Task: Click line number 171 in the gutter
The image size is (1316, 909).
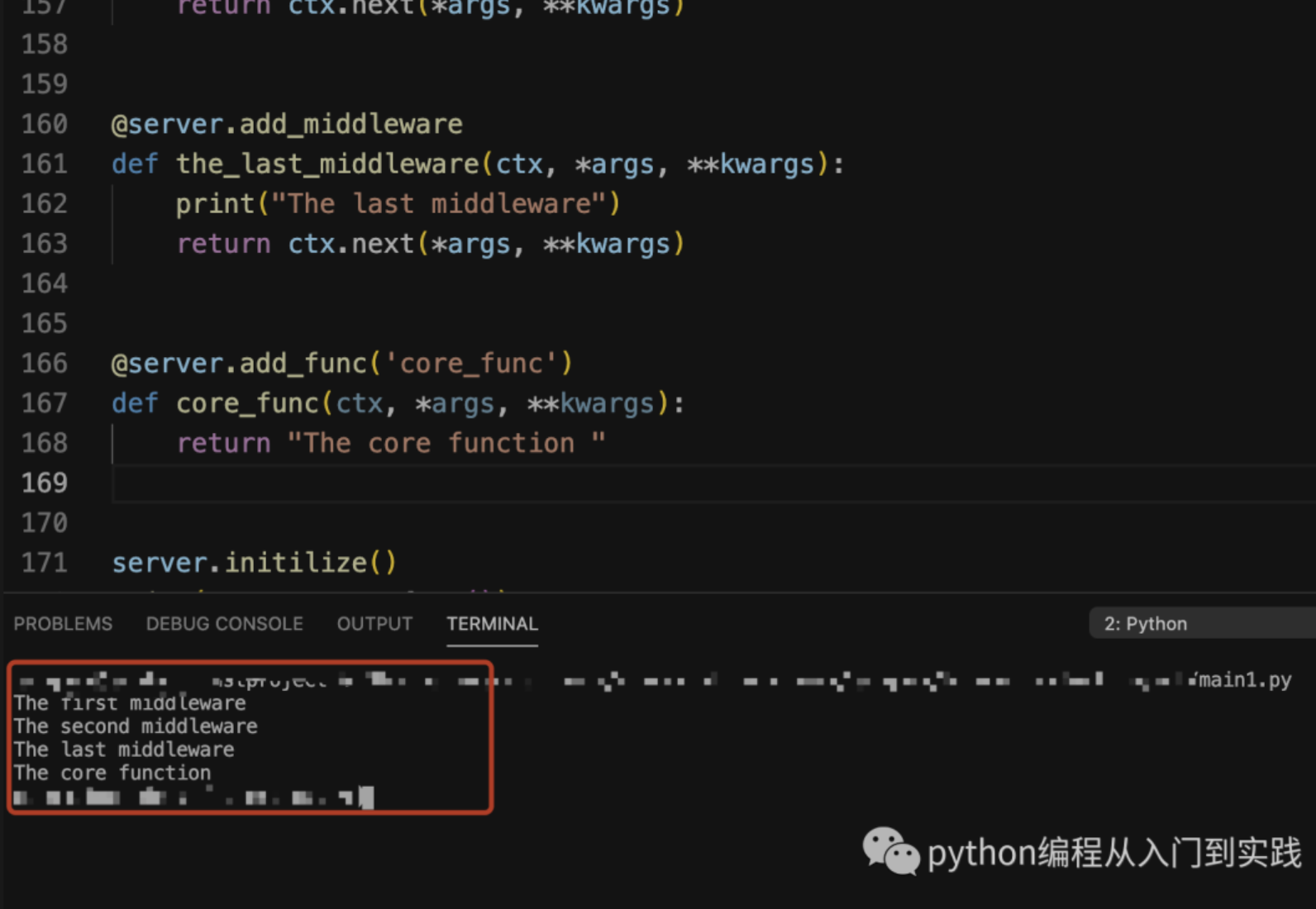Action: 45,563
